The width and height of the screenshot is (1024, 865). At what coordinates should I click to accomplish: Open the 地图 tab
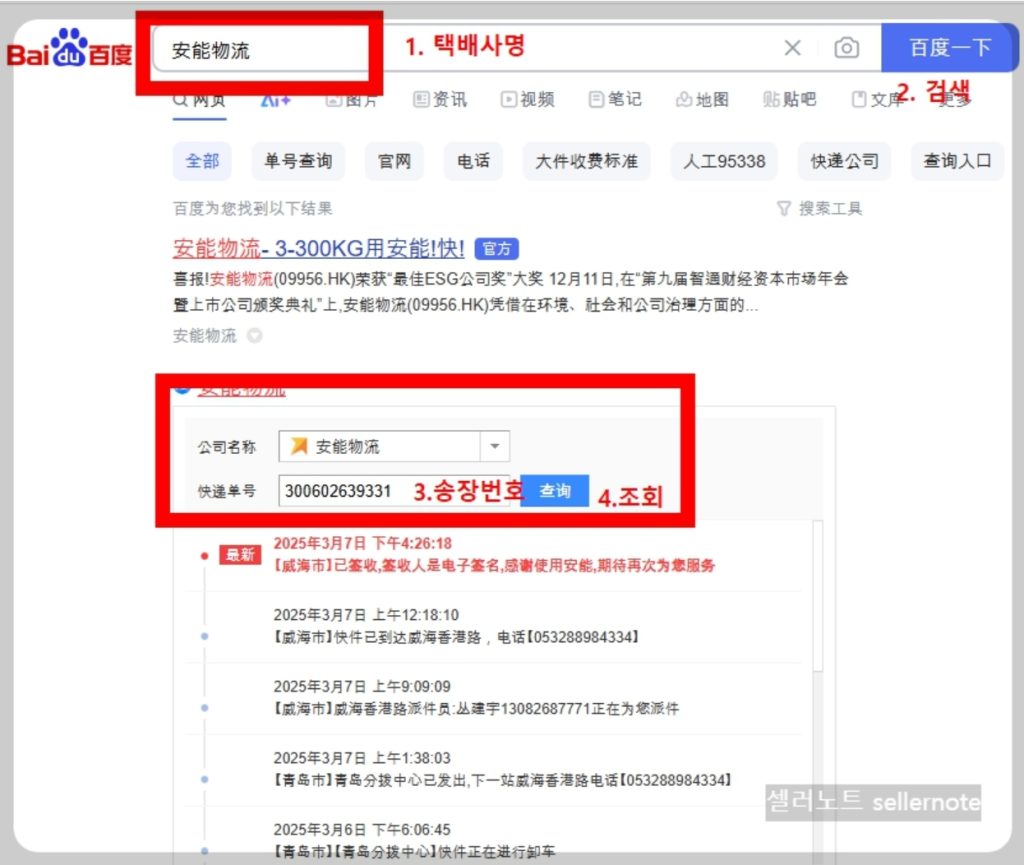pyautogui.click(x=703, y=99)
